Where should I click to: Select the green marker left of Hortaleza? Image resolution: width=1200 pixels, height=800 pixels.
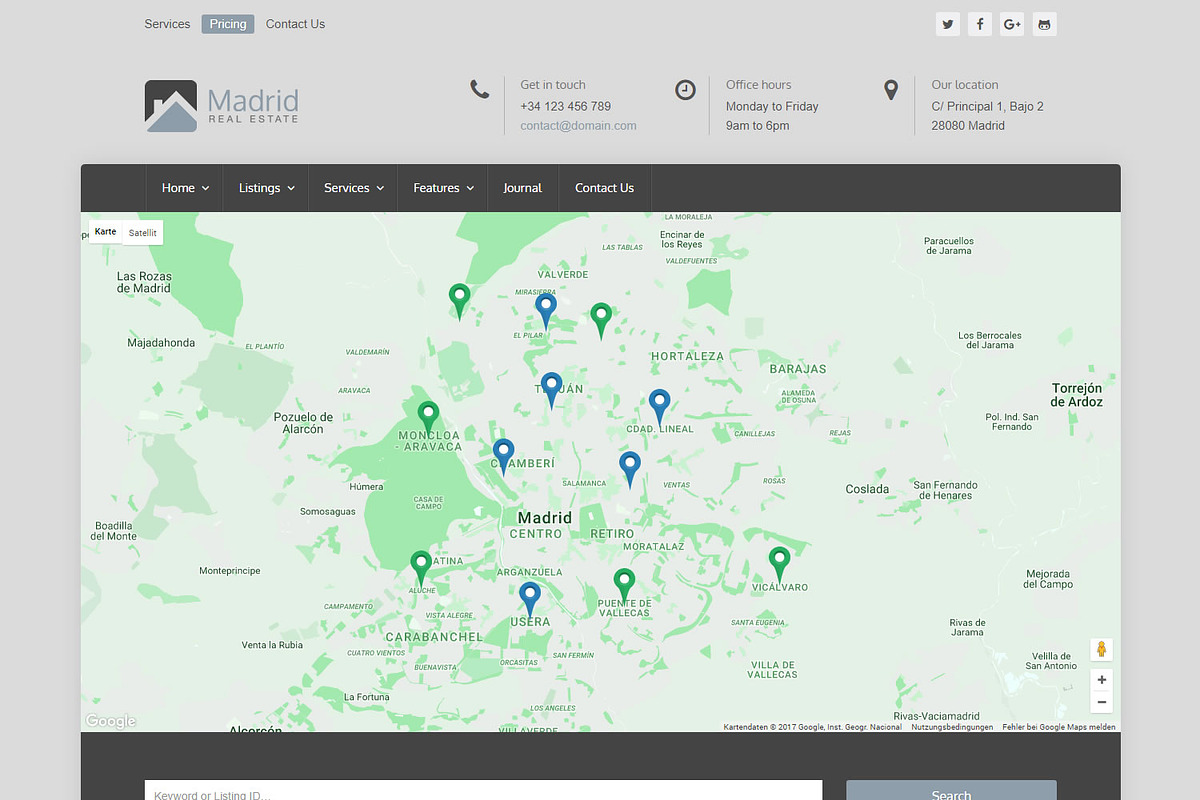[600, 320]
